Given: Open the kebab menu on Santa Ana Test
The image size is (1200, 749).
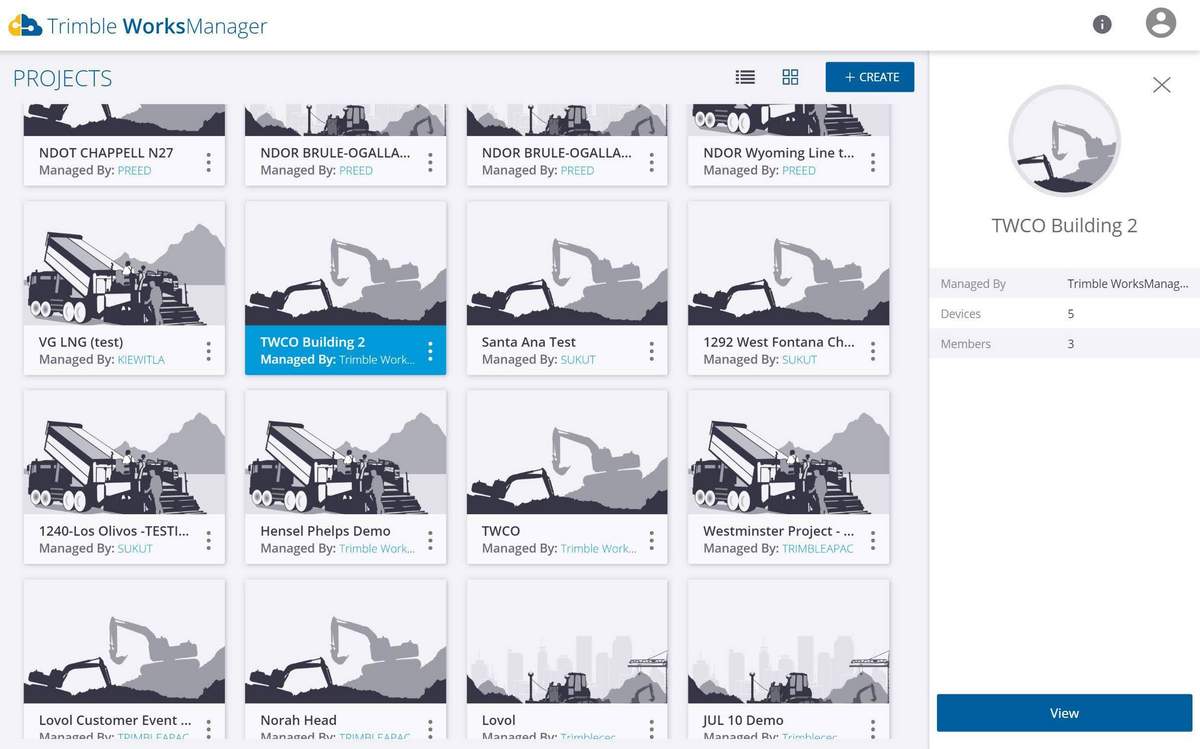Looking at the screenshot, I should pos(650,350).
